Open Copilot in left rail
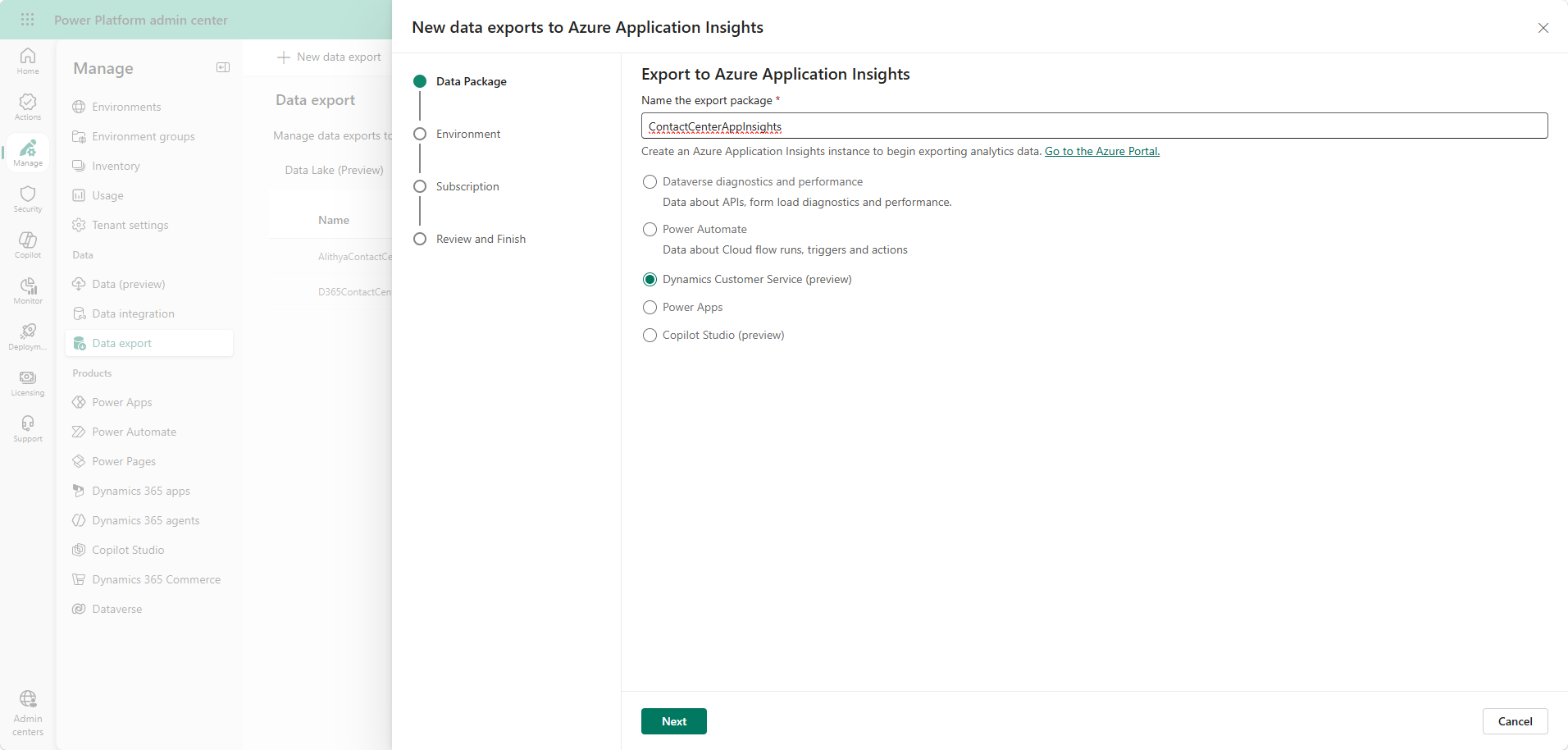1568x750 pixels. pos(28,245)
